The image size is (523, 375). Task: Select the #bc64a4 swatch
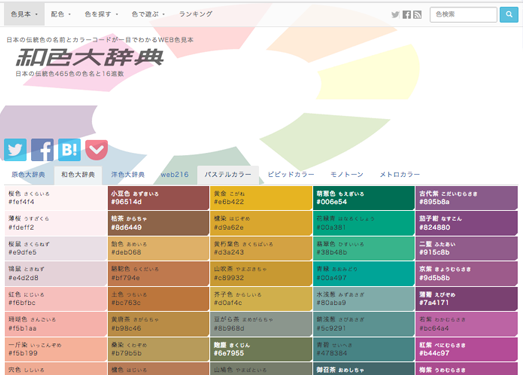467,324
